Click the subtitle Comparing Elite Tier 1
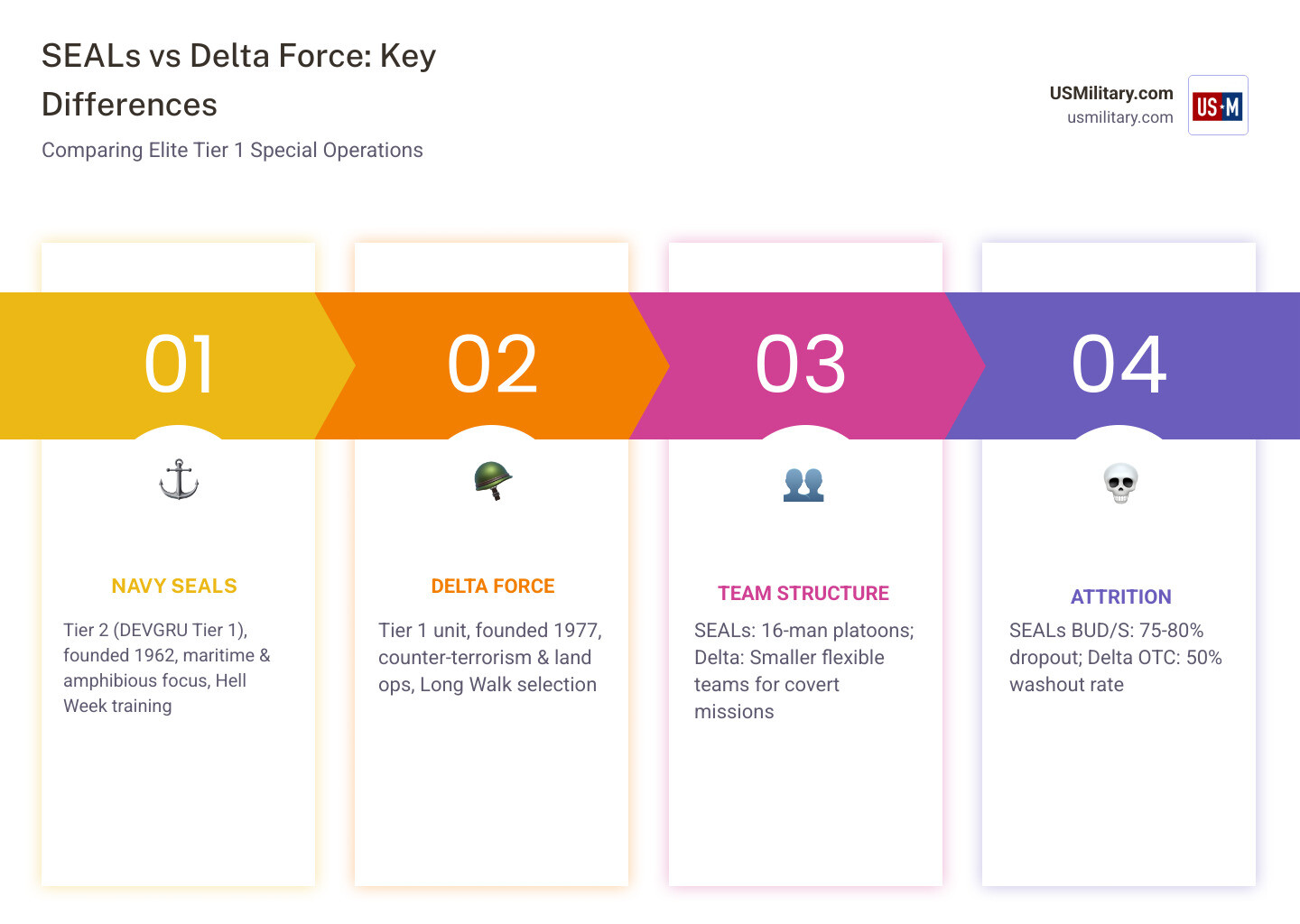Image resolution: width=1300 pixels, height=924 pixels. click(232, 150)
